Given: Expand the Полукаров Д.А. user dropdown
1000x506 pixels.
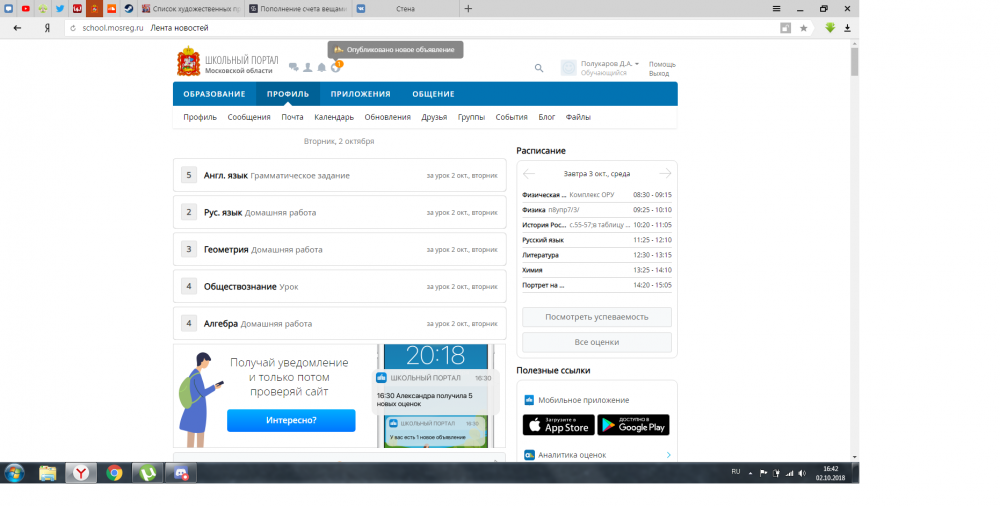Looking at the screenshot, I should pyautogui.click(x=637, y=64).
